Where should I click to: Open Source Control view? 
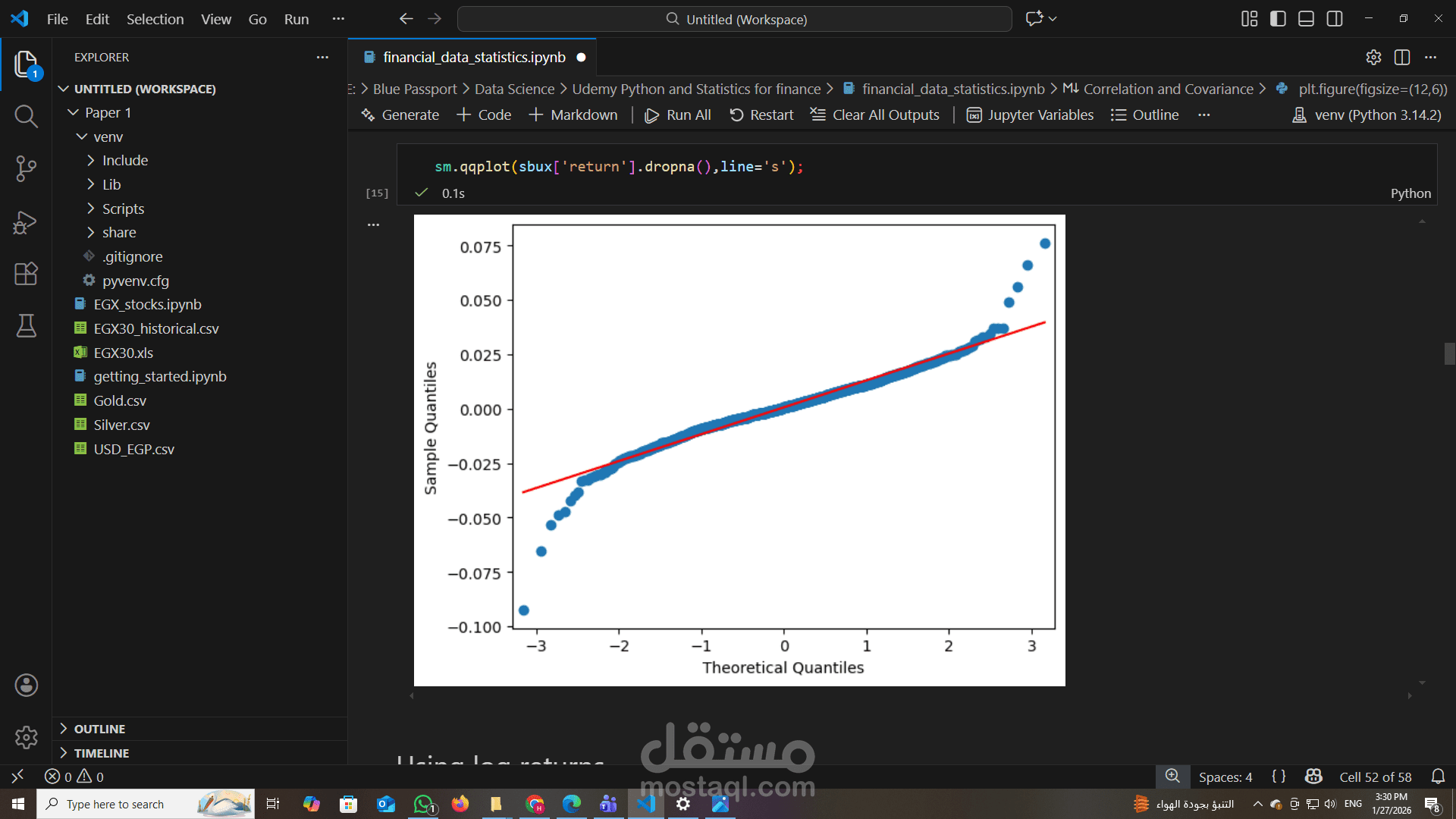26,168
